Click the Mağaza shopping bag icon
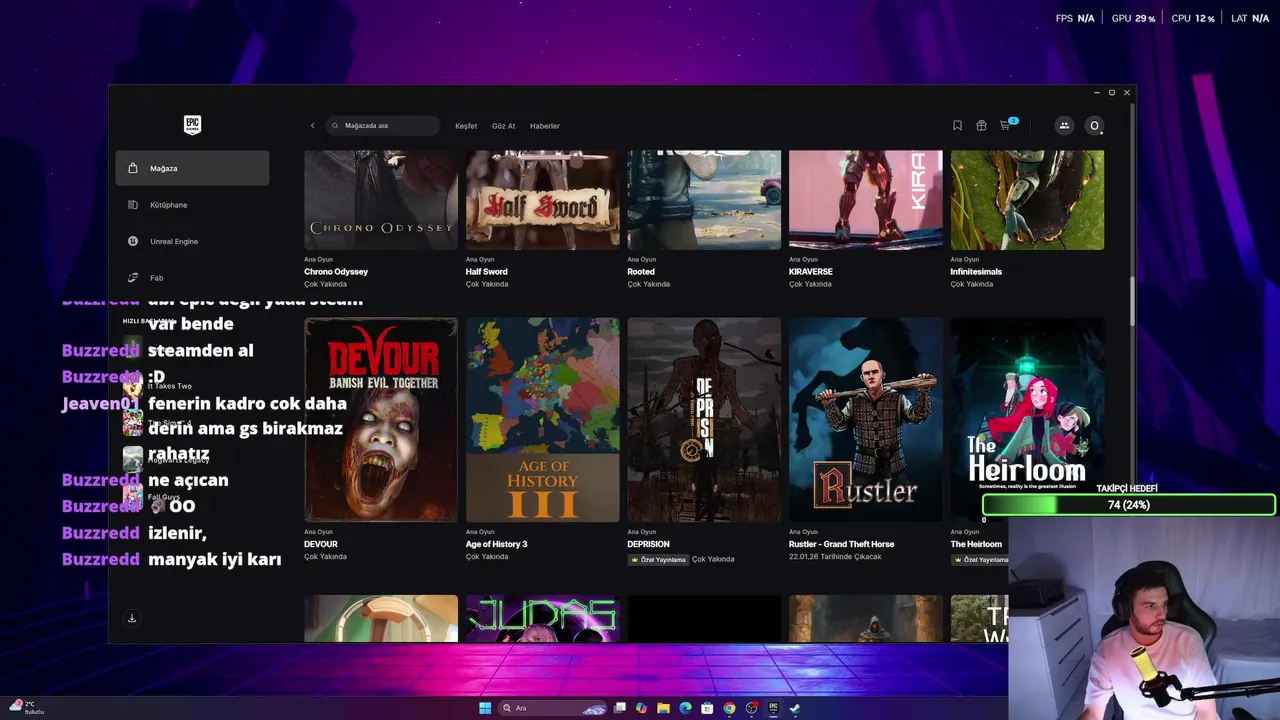Viewport: 1280px width, 720px height. (133, 168)
